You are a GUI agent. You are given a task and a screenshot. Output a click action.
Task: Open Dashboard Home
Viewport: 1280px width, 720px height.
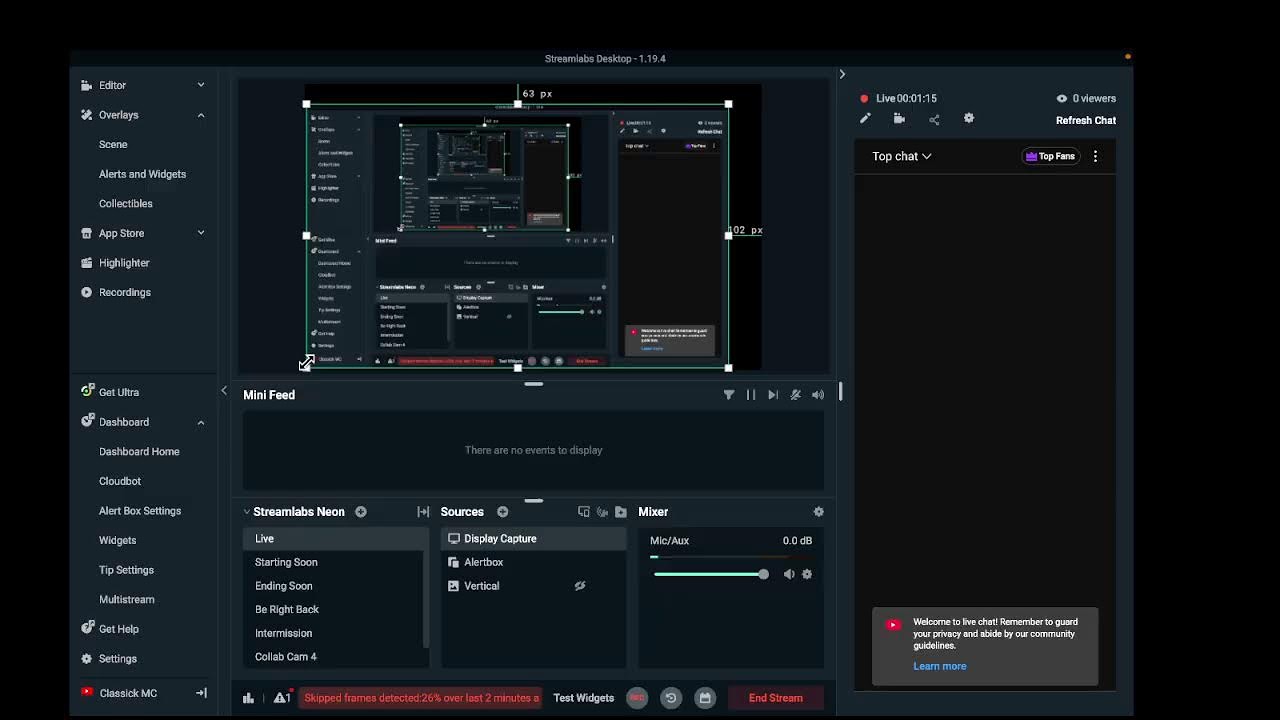pyautogui.click(x=139, y=452)
